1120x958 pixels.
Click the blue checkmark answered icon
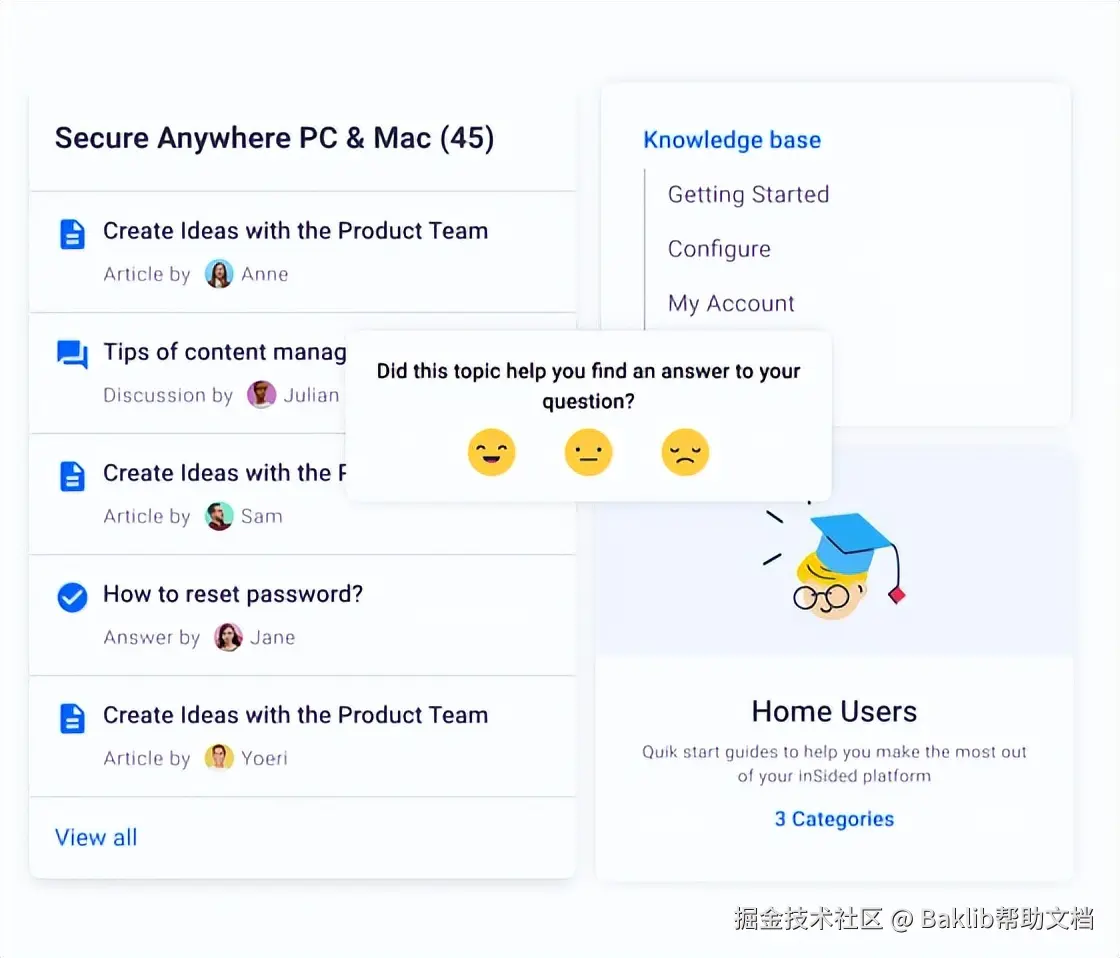coord(72,597)
